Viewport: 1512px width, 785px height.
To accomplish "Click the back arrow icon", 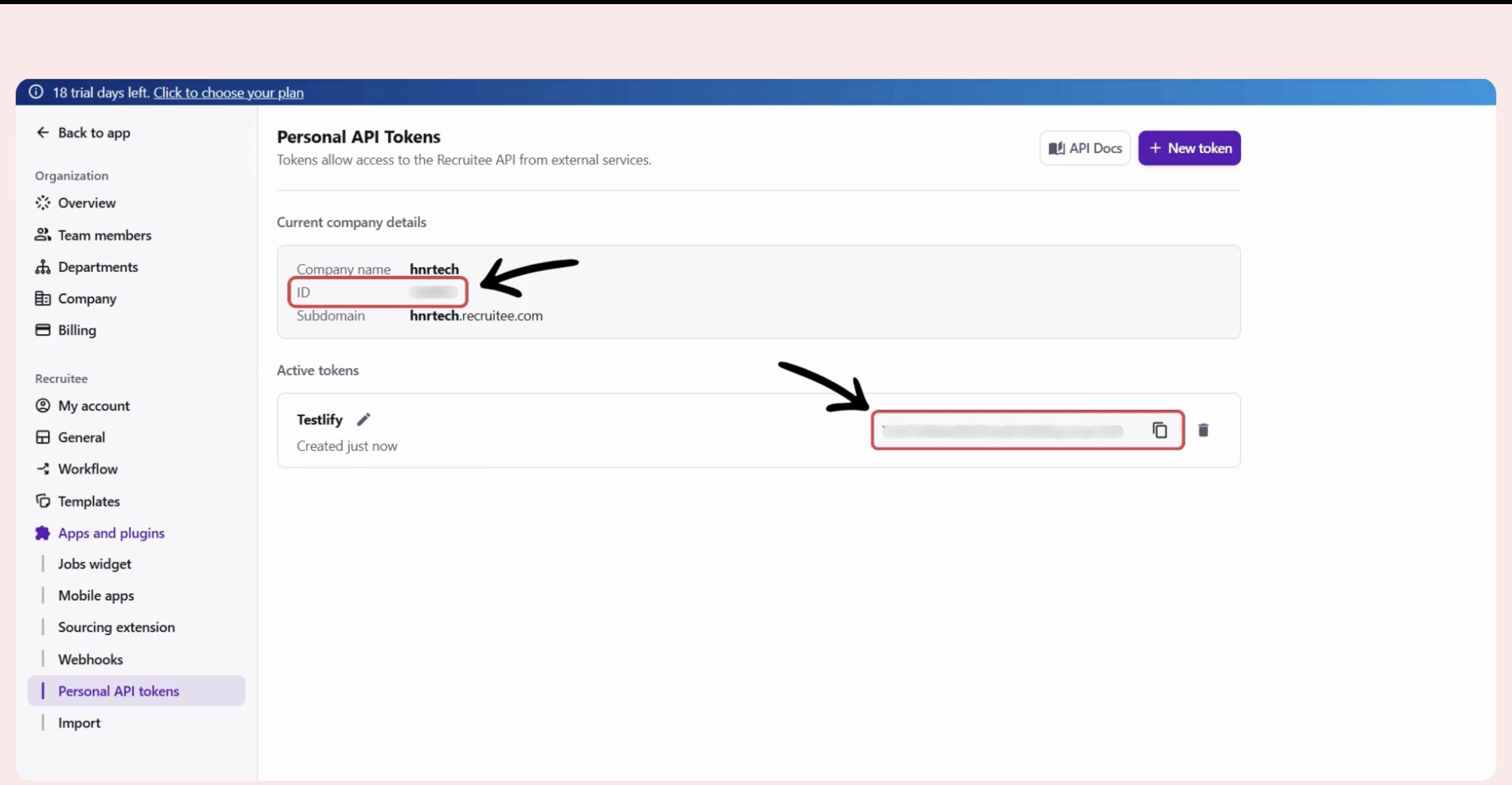I will point(42,133).
